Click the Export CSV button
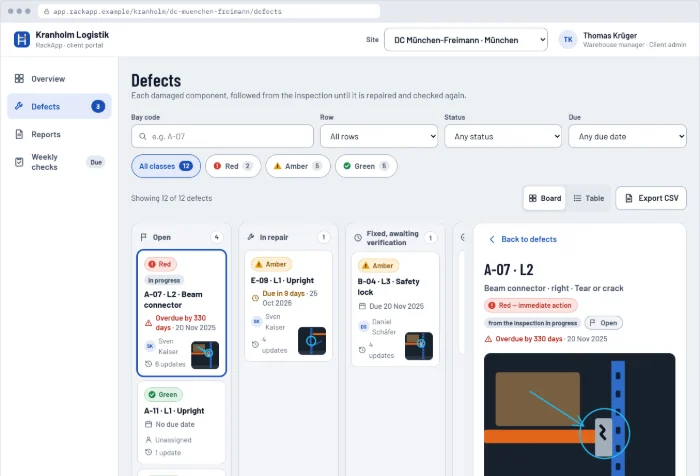The image size is (700, 476). (651, 198)
